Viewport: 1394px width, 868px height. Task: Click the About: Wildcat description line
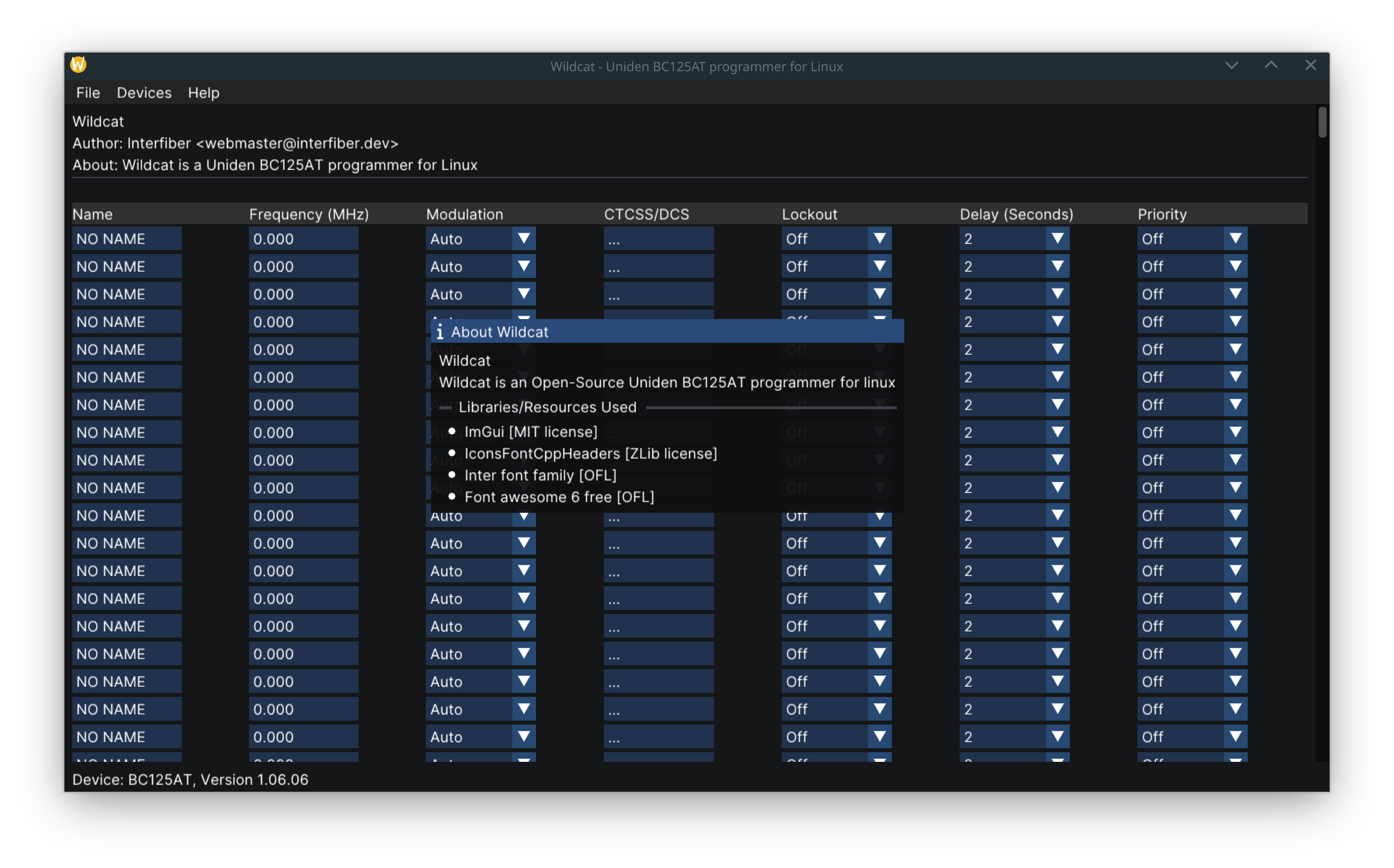pos(275,165)
